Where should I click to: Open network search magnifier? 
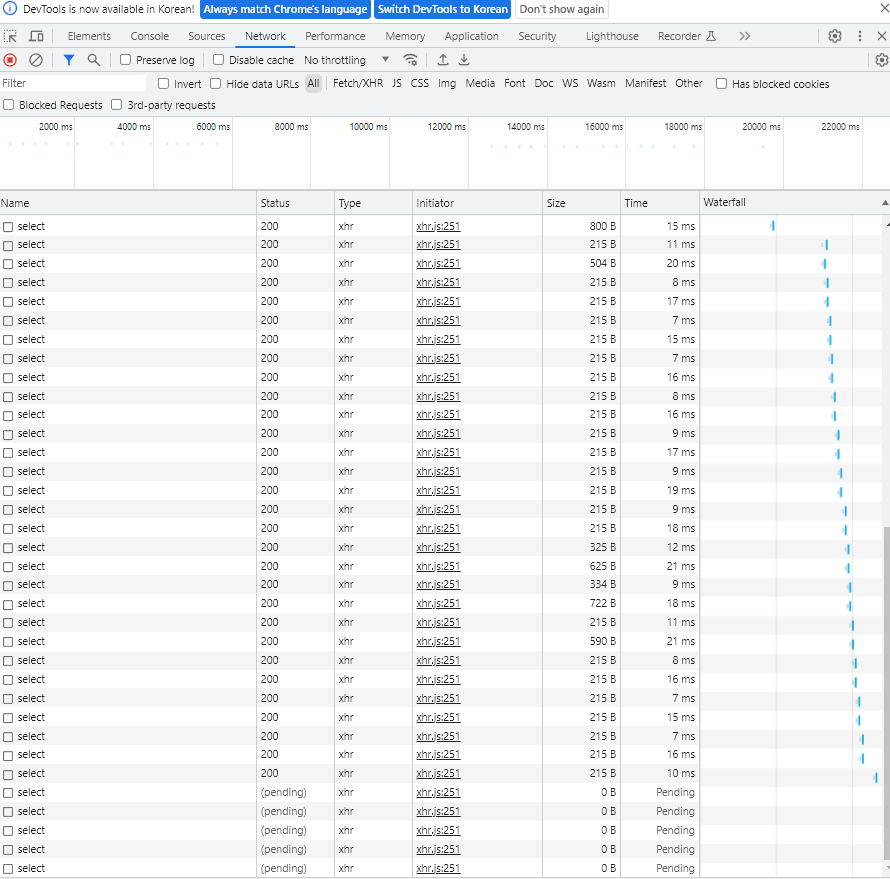pos(94,60)
